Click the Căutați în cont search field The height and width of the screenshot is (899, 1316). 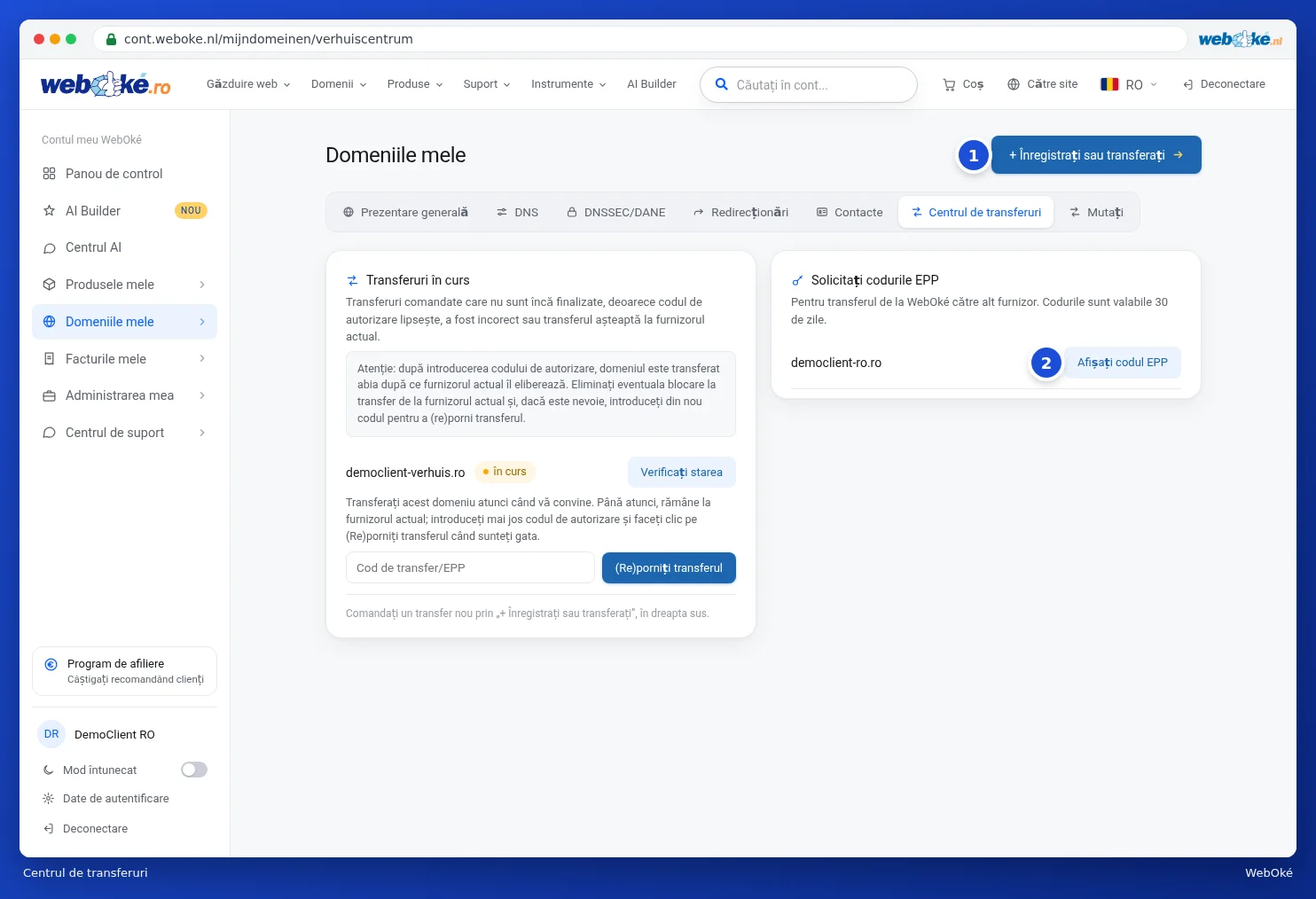(809, 85)
